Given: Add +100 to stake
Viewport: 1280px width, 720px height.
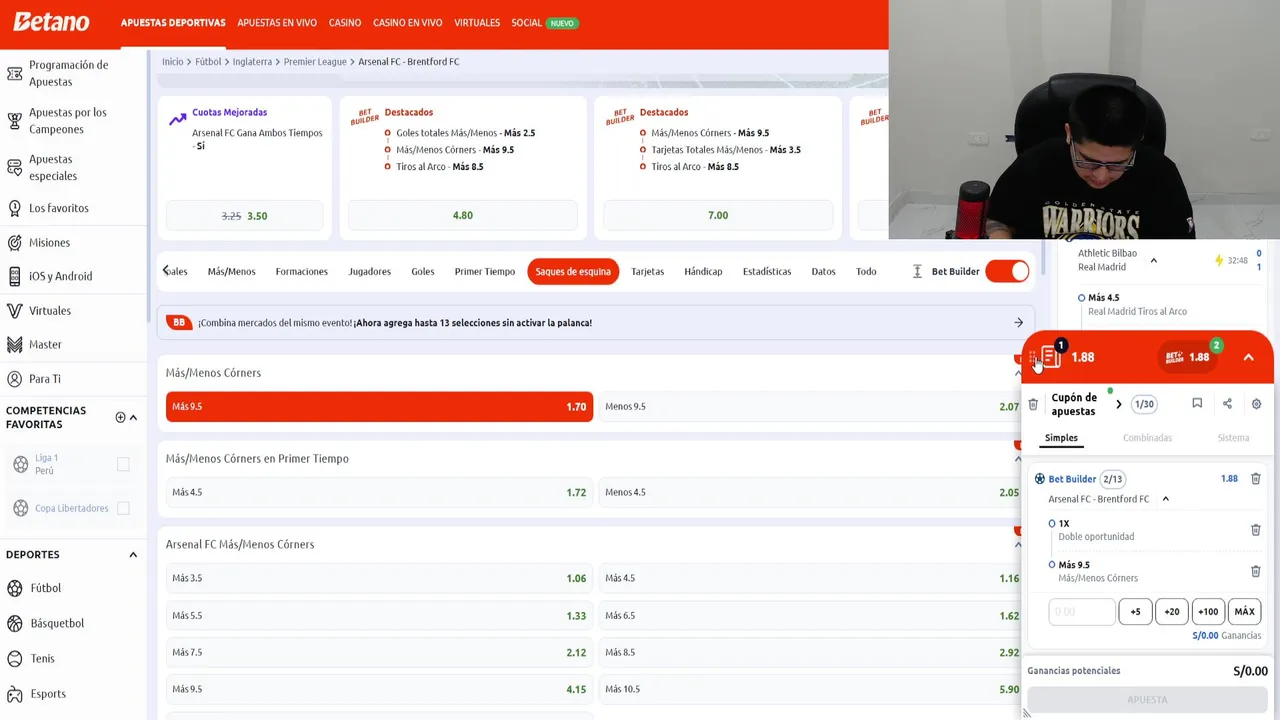Looking at the screenshot, I should click(1208, 611).
